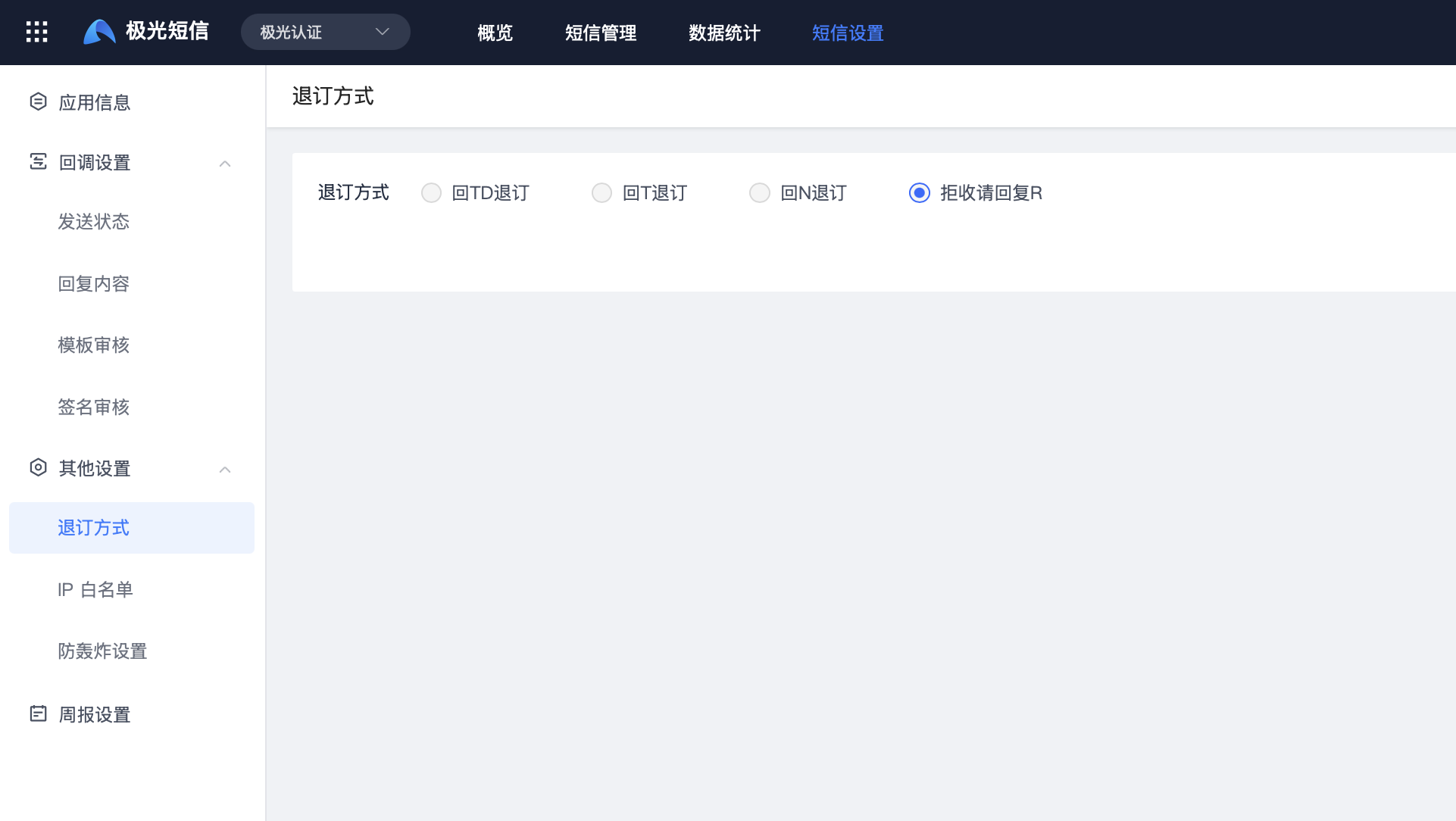Select the 拒收请回复R radio option
This screenshot has width=1456, height=821.
(x=919, y=193)
